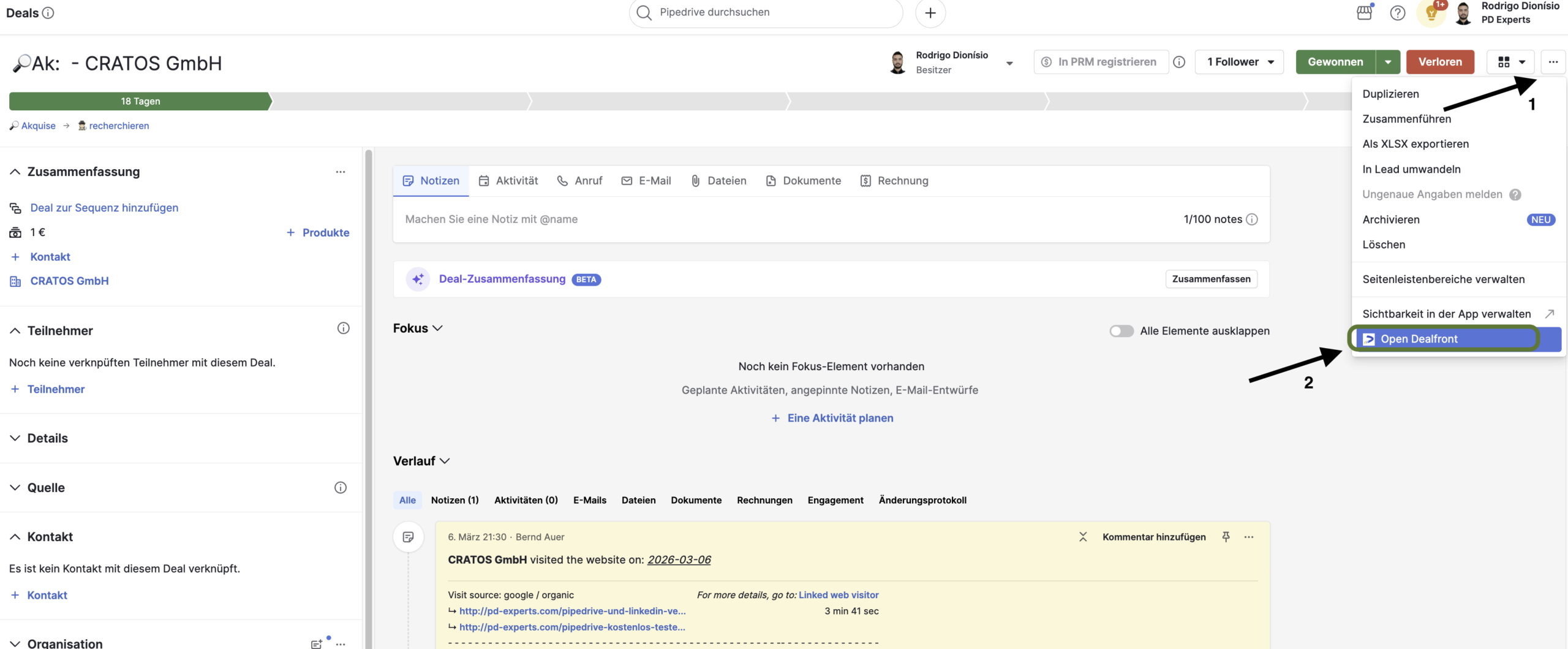Mark deal as Verloren
Viewport: 1568px width, 649px height.
[x=1439, y=62]
